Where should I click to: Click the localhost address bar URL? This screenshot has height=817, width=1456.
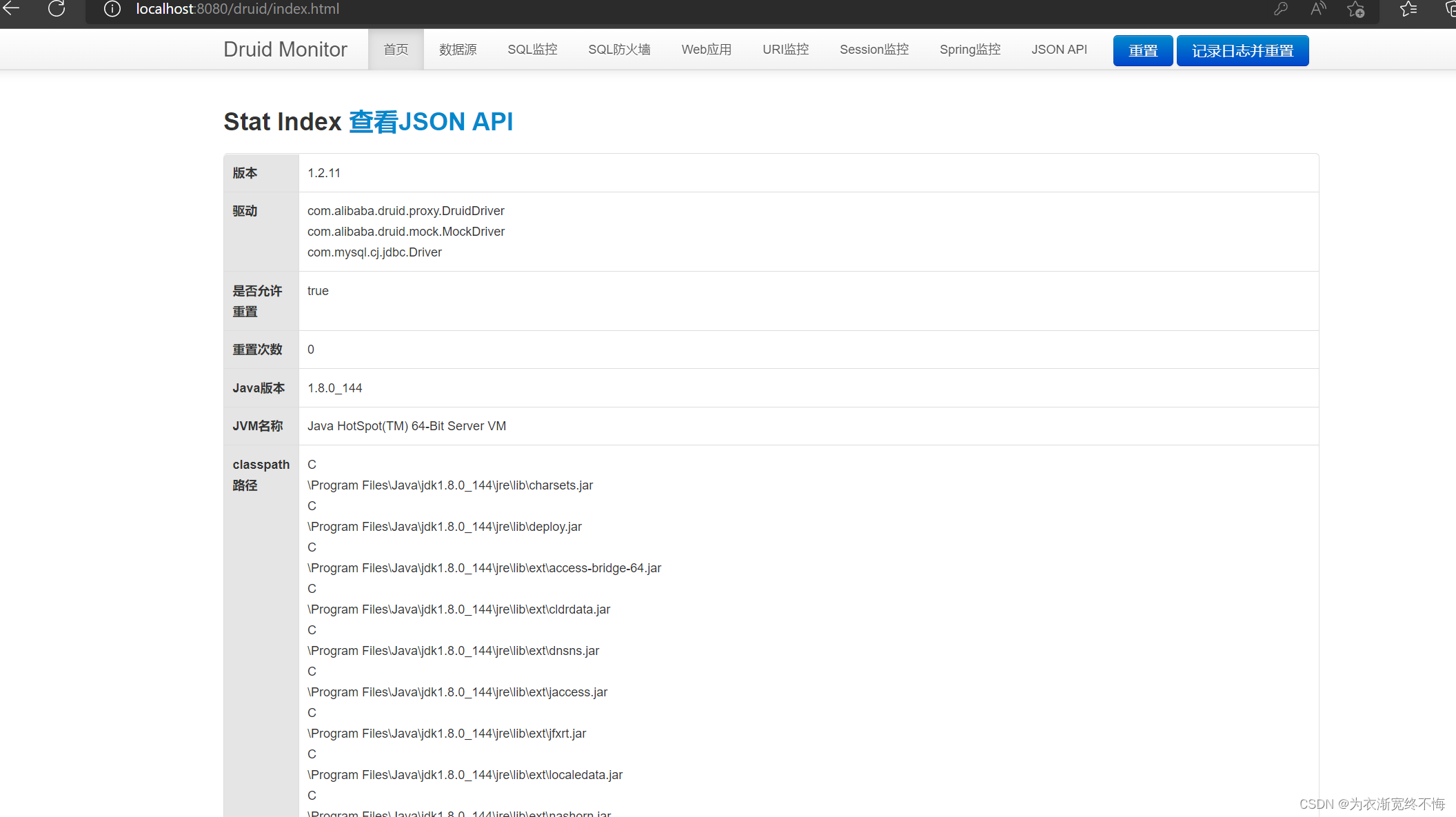237,9
